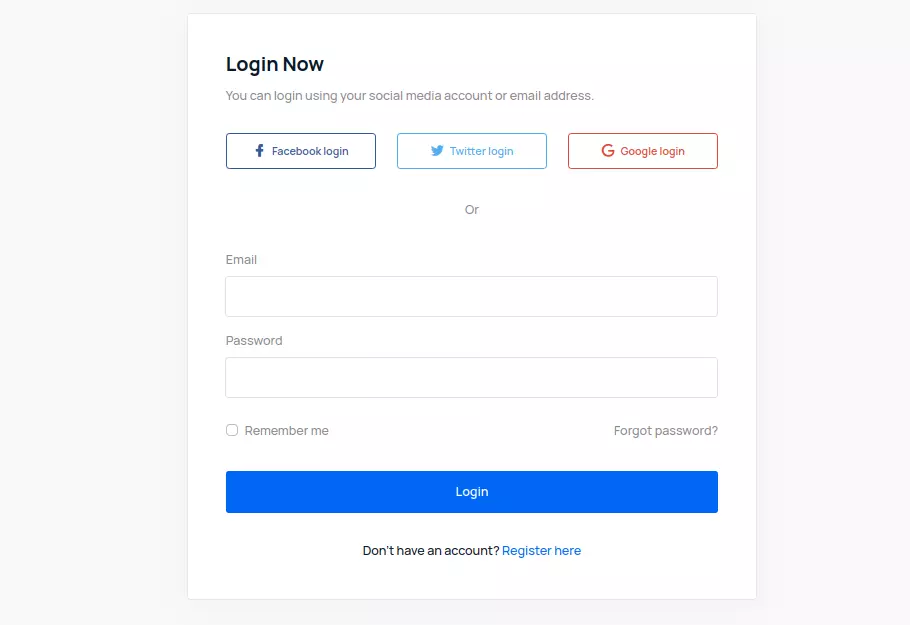
Task: Click the "Or" divider text
Action: (x=472, y=210)
